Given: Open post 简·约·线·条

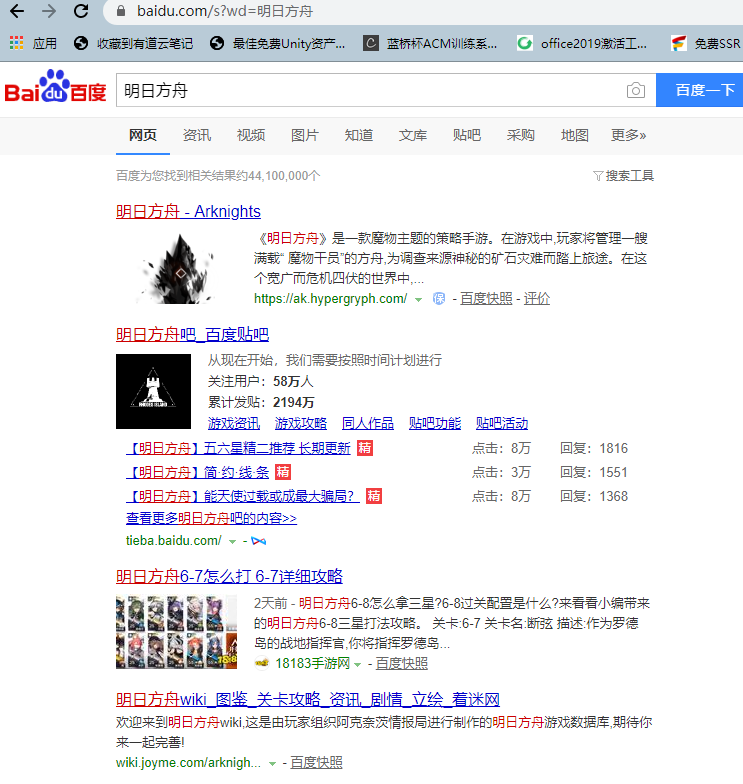Looking at the screenshot, I should coord(198,472).
